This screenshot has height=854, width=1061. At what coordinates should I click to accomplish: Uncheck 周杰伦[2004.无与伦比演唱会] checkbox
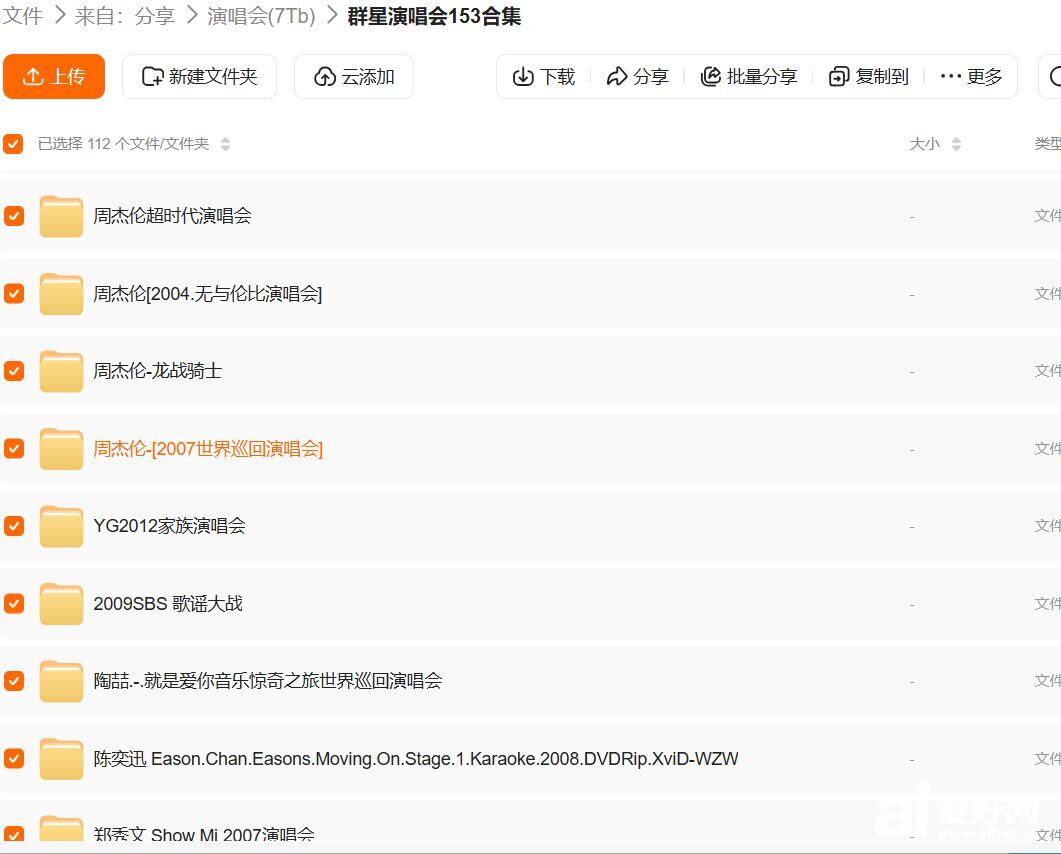click(14, 293)
